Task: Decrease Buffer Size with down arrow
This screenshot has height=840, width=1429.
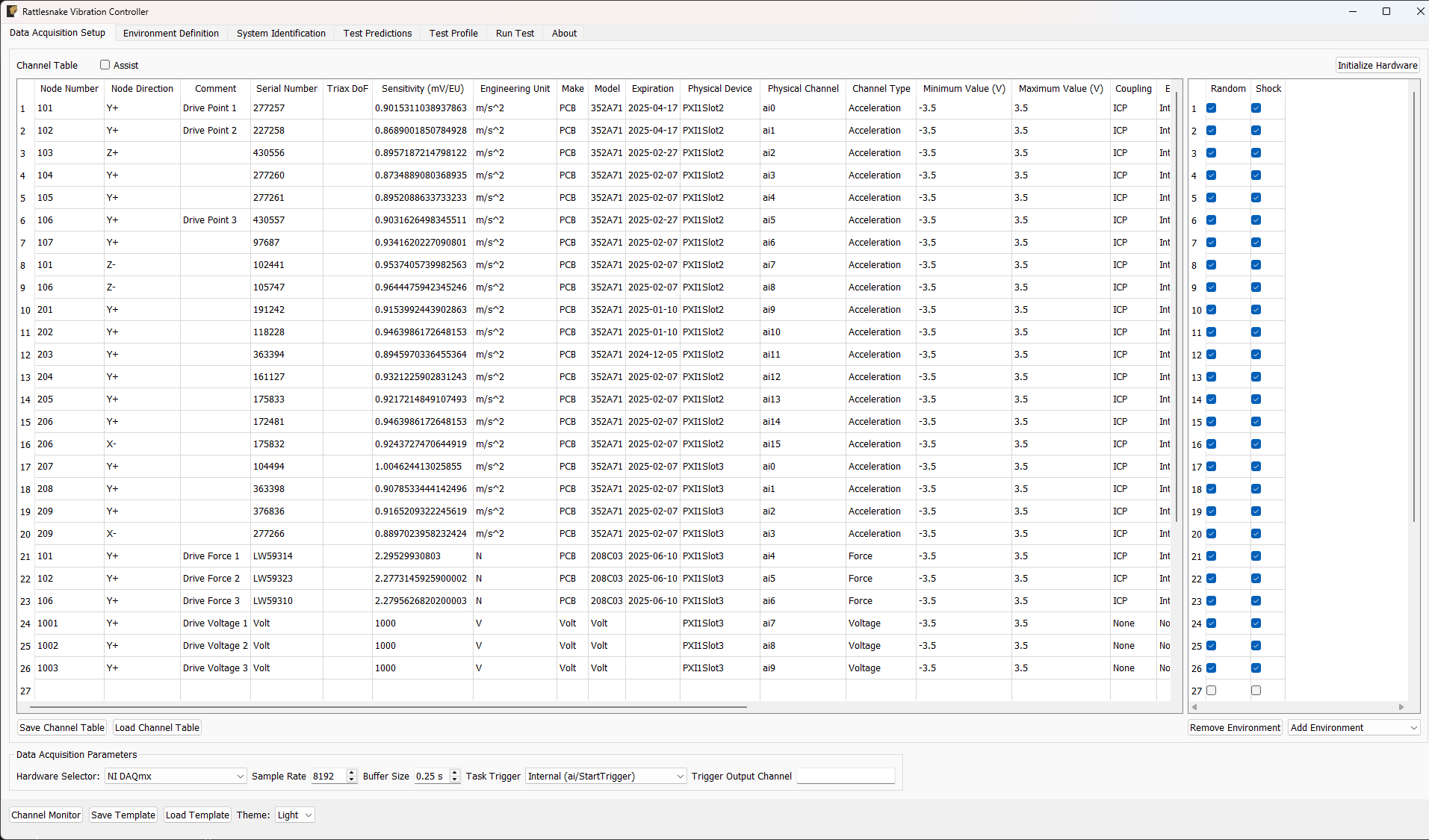Action: 455,780
